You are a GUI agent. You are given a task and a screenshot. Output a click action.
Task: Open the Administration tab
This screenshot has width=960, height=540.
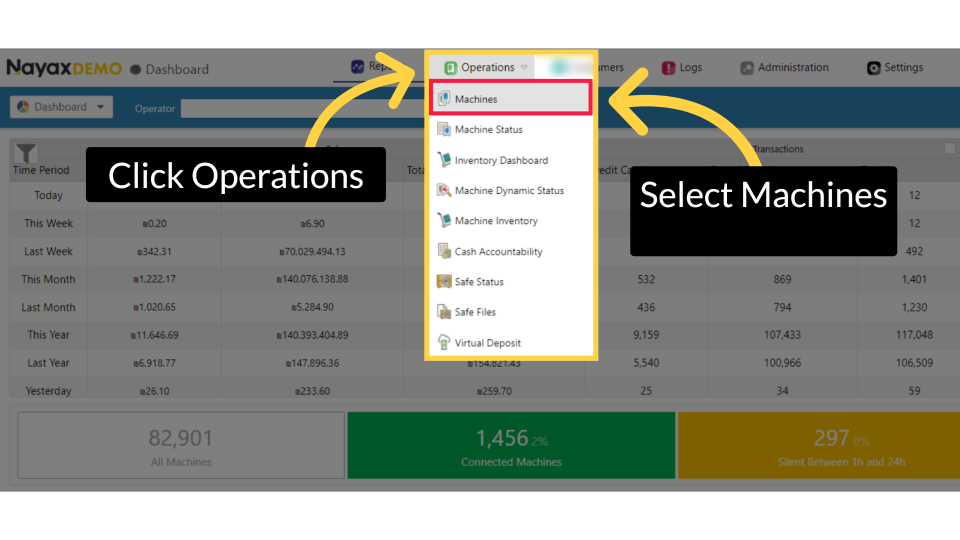click(x=784, y=67)
